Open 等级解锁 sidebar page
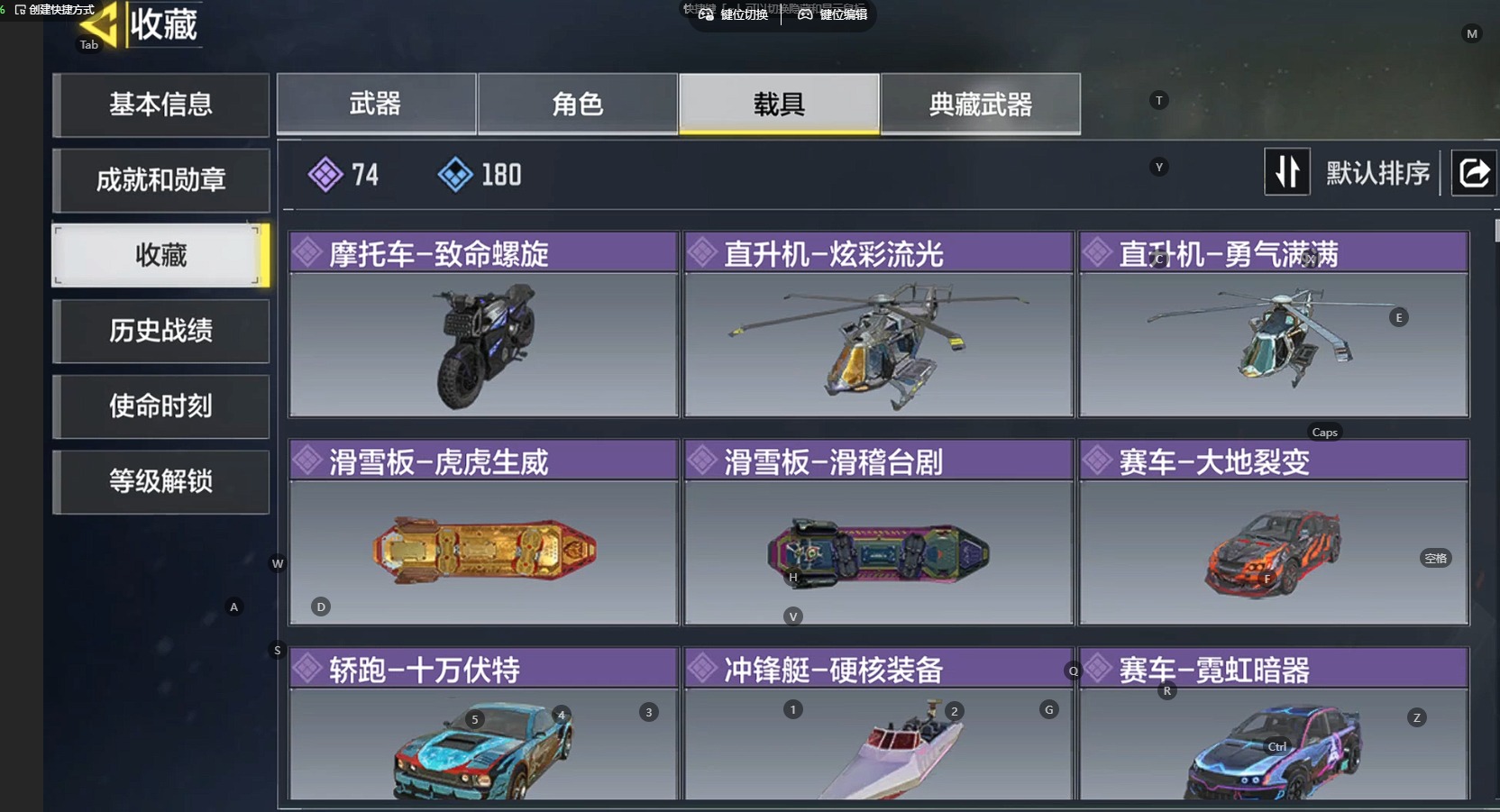The width and height of the screenshot is (1500, 812). [161, 481]
